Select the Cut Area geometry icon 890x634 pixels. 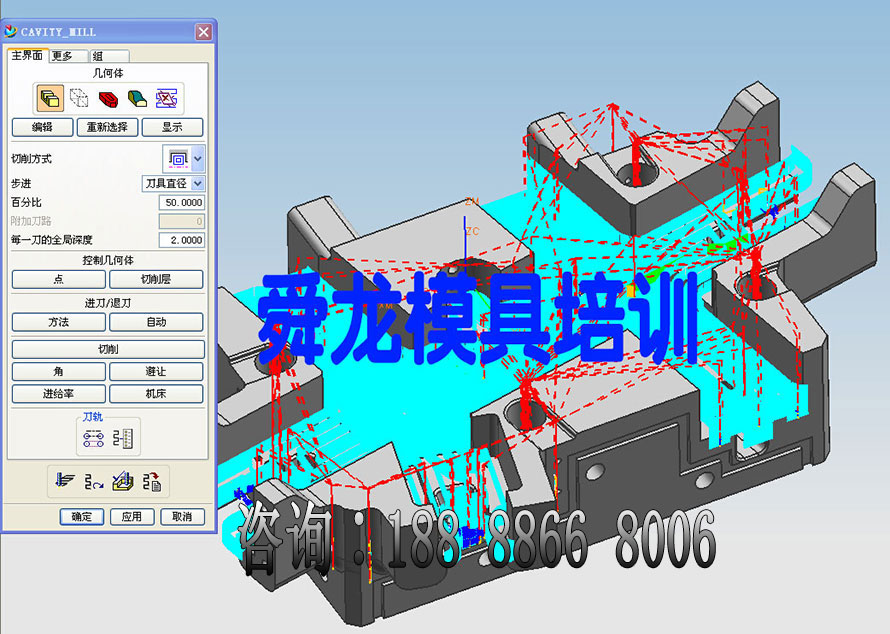[x=137, y=98]
